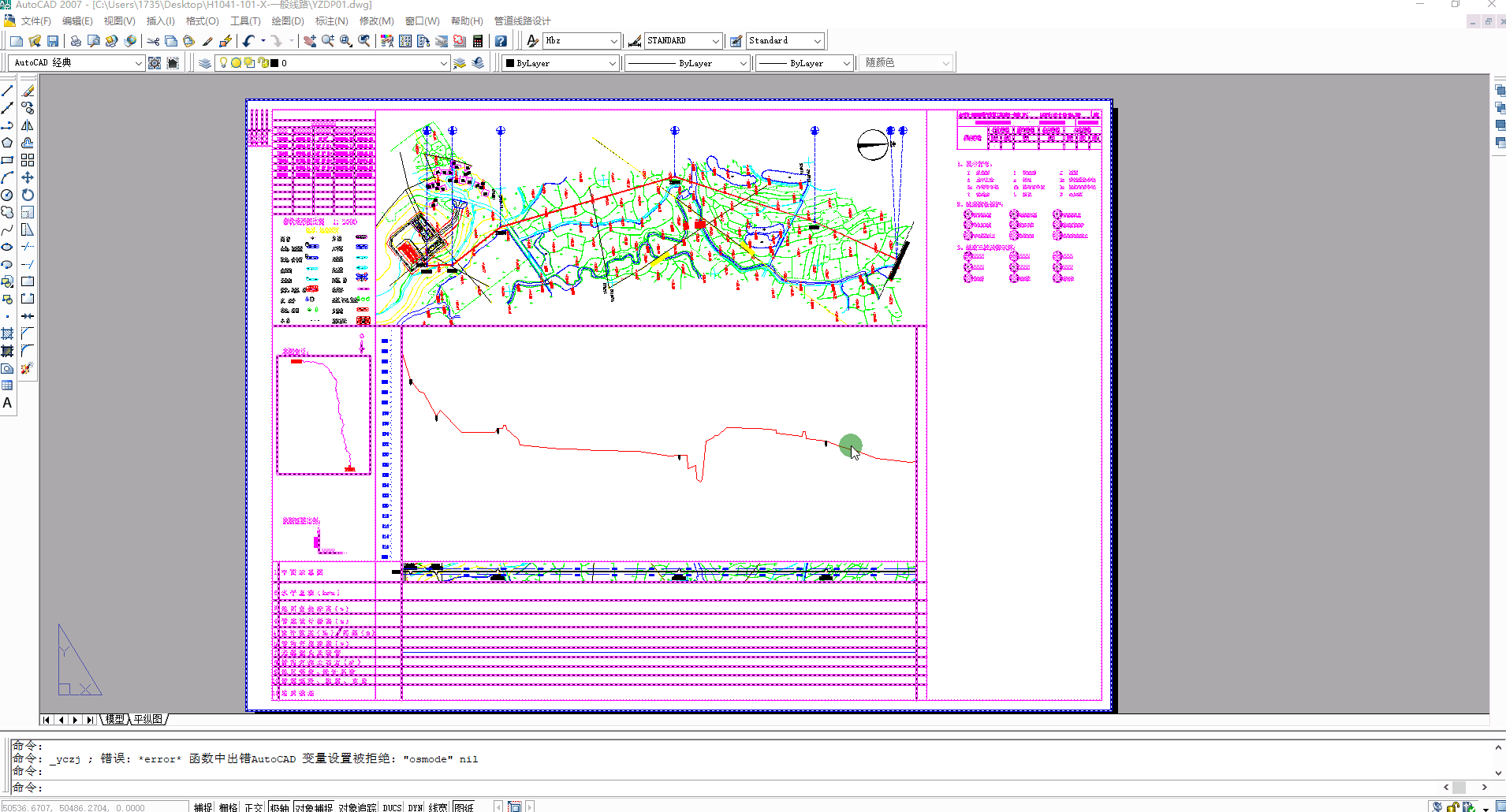Select the Erase tool
The width and height of the screenshot is (1506, 812).
[28, 91]
